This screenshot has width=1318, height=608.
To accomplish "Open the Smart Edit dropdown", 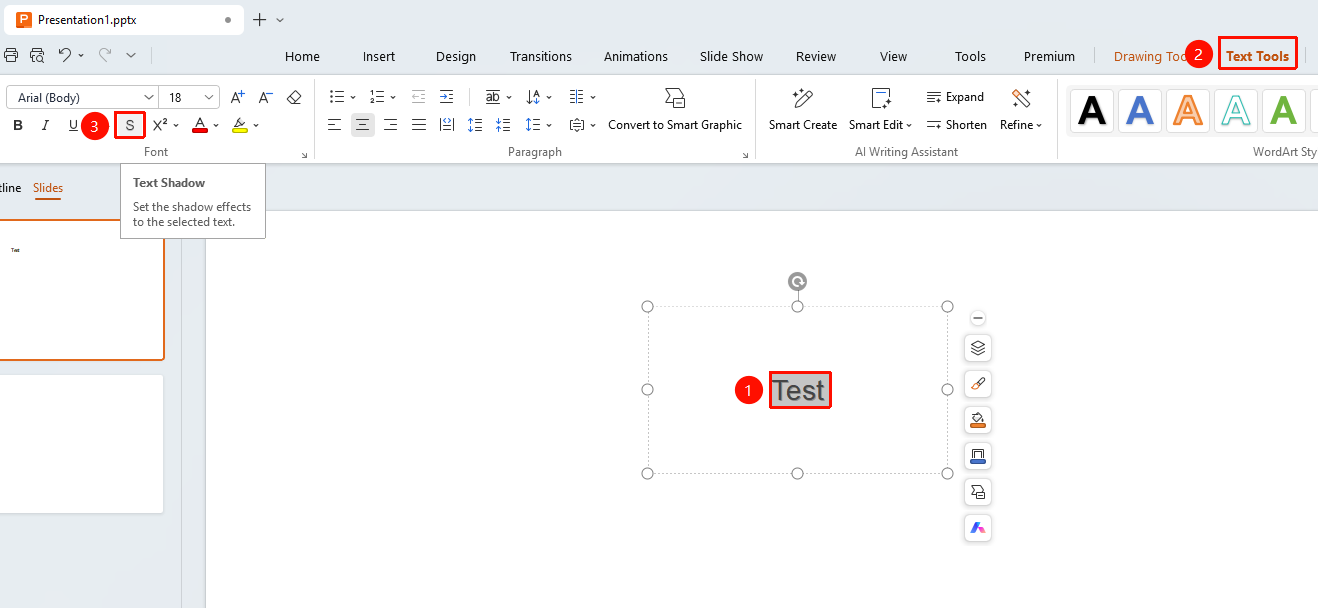I will pyautogui.click(x=880, y=125).
